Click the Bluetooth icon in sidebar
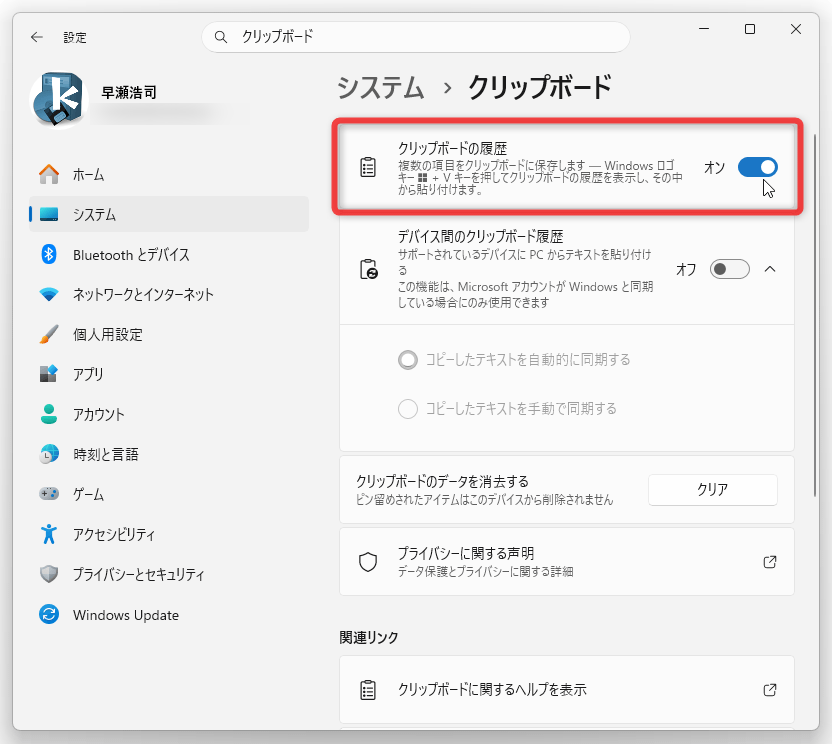 click(49, 254)
